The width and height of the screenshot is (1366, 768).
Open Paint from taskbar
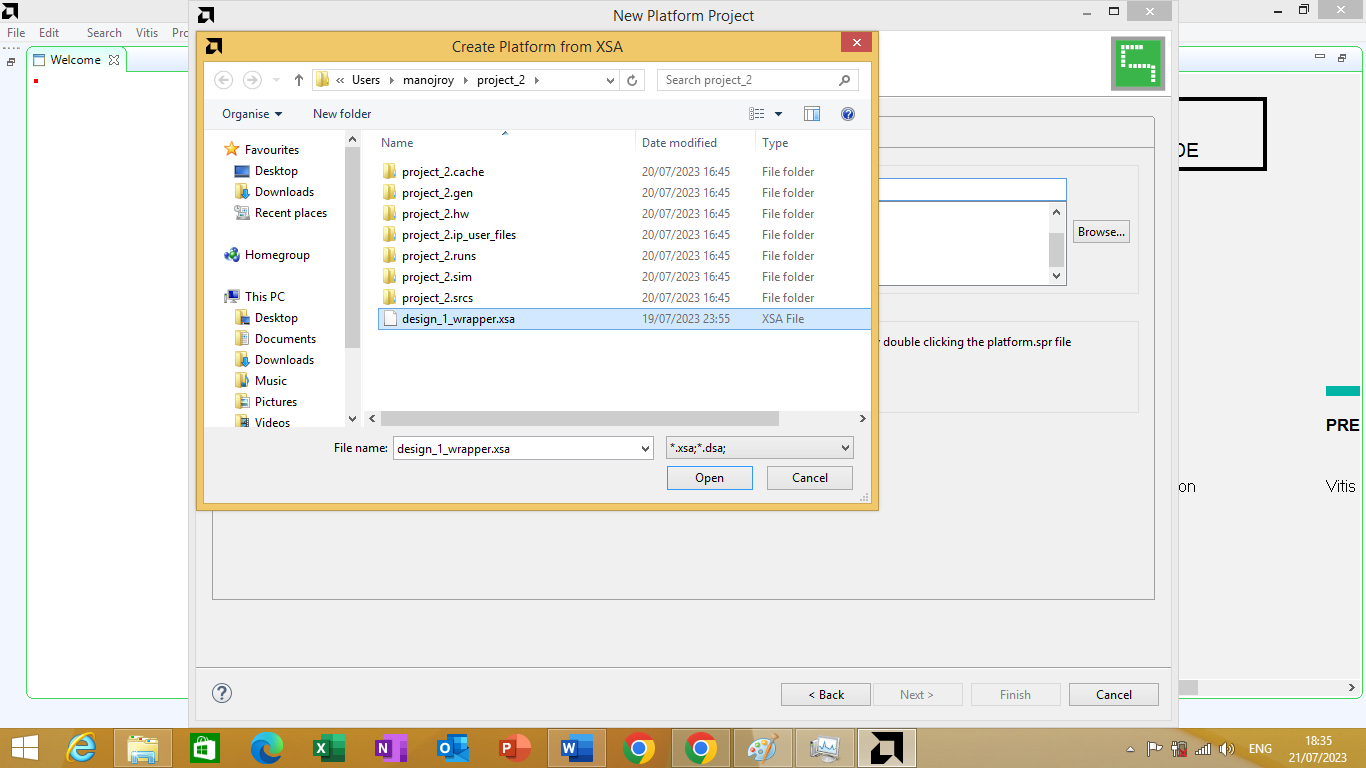[763, 748]
